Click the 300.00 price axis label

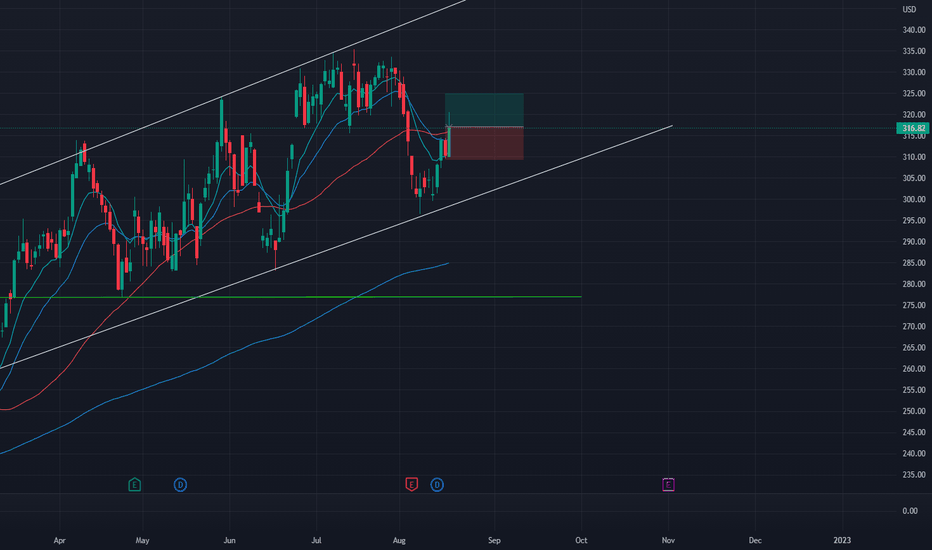pos(914,199)
